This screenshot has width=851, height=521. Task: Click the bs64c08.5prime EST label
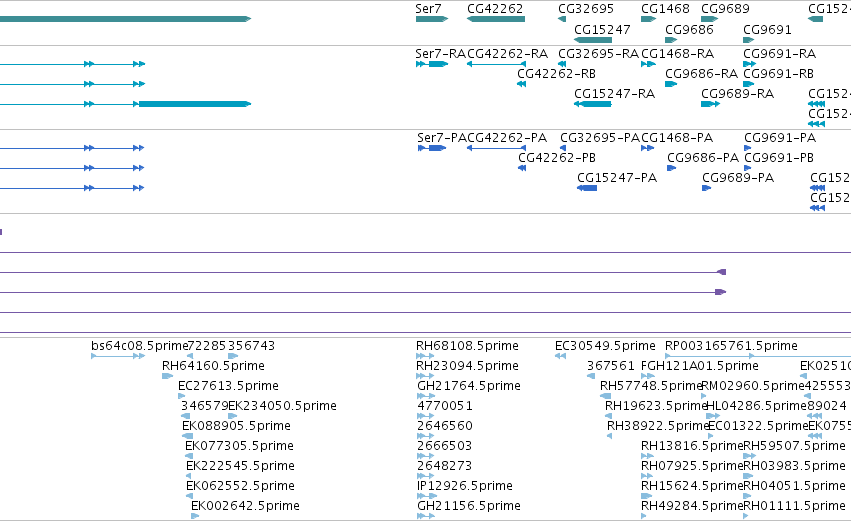click(x=139, y=346)
